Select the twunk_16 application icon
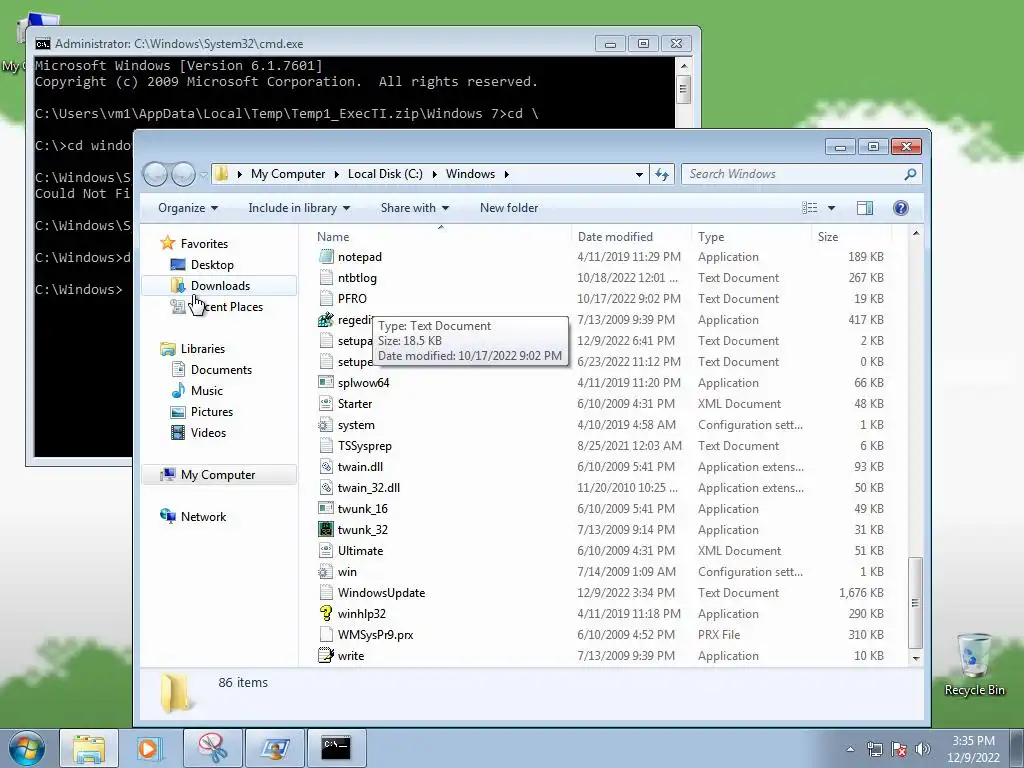This screenshot has width=1024, height=768. click(x=325, y=508)
